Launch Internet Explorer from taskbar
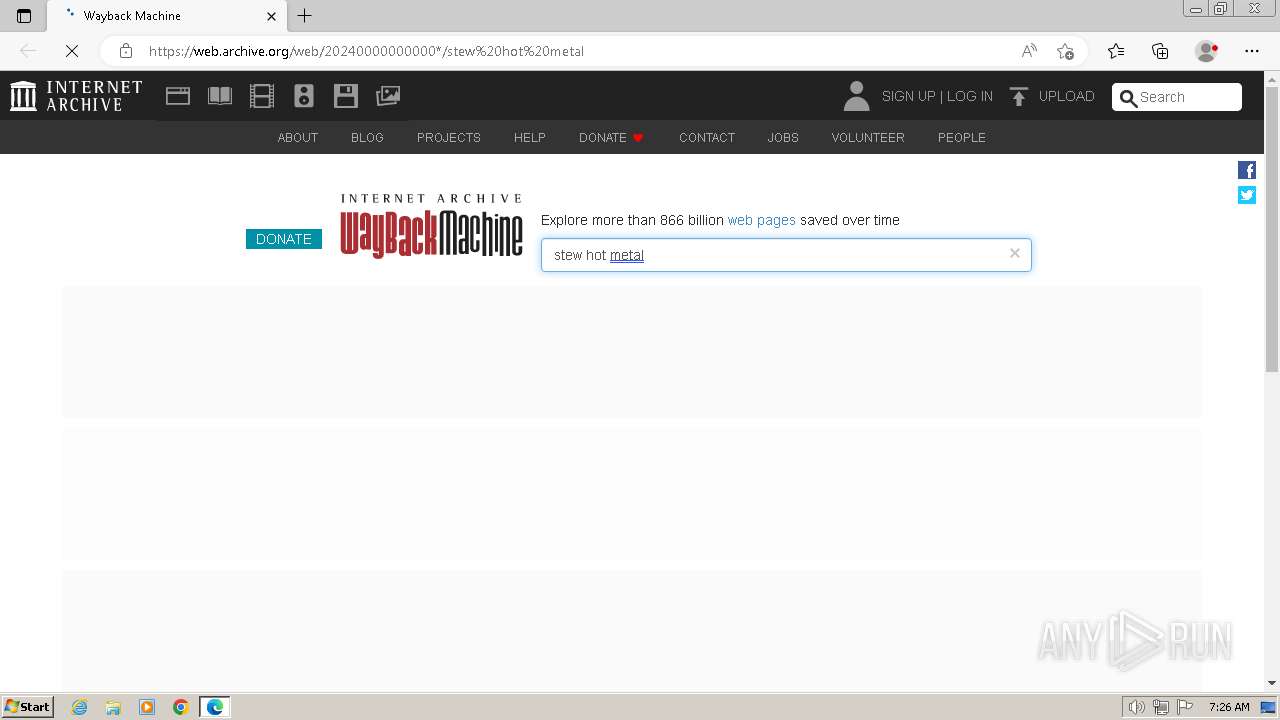 click(x=80, y=707)
